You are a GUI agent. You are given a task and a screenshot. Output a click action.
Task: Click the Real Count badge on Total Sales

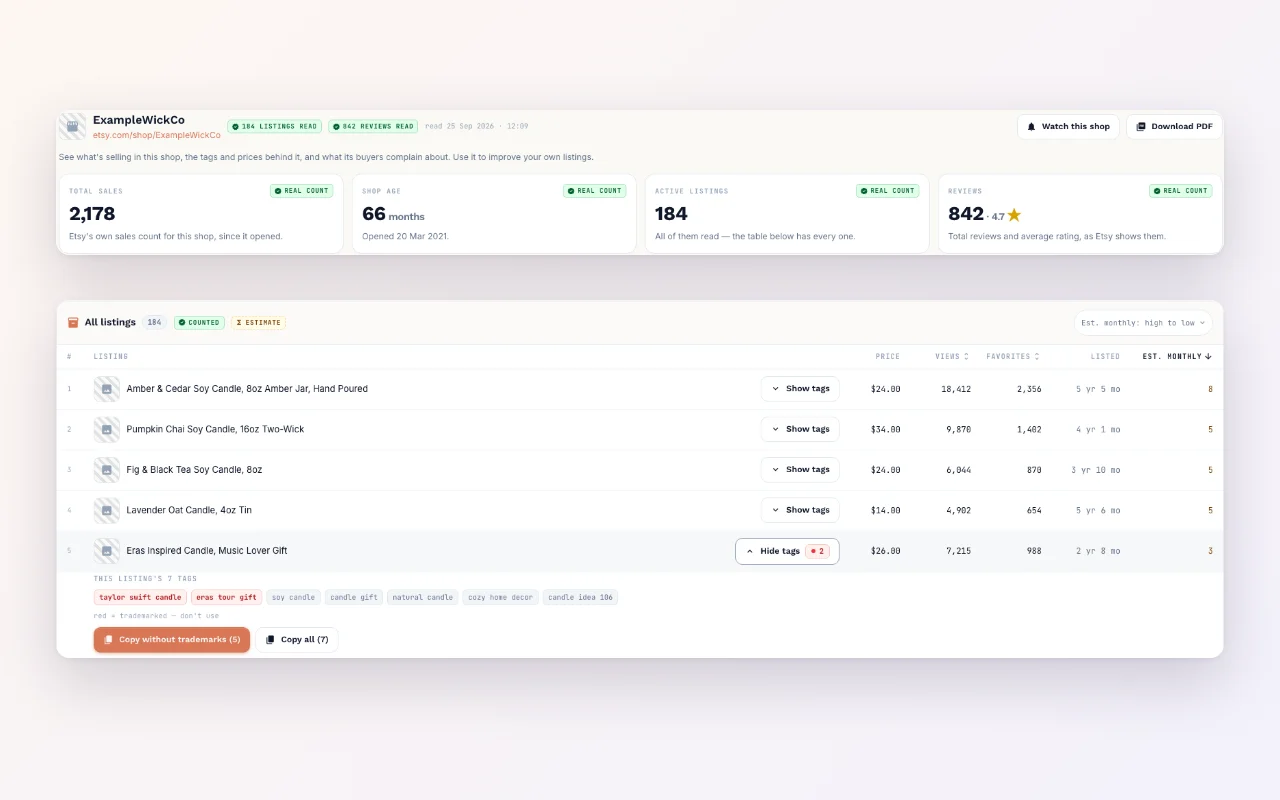301,191
